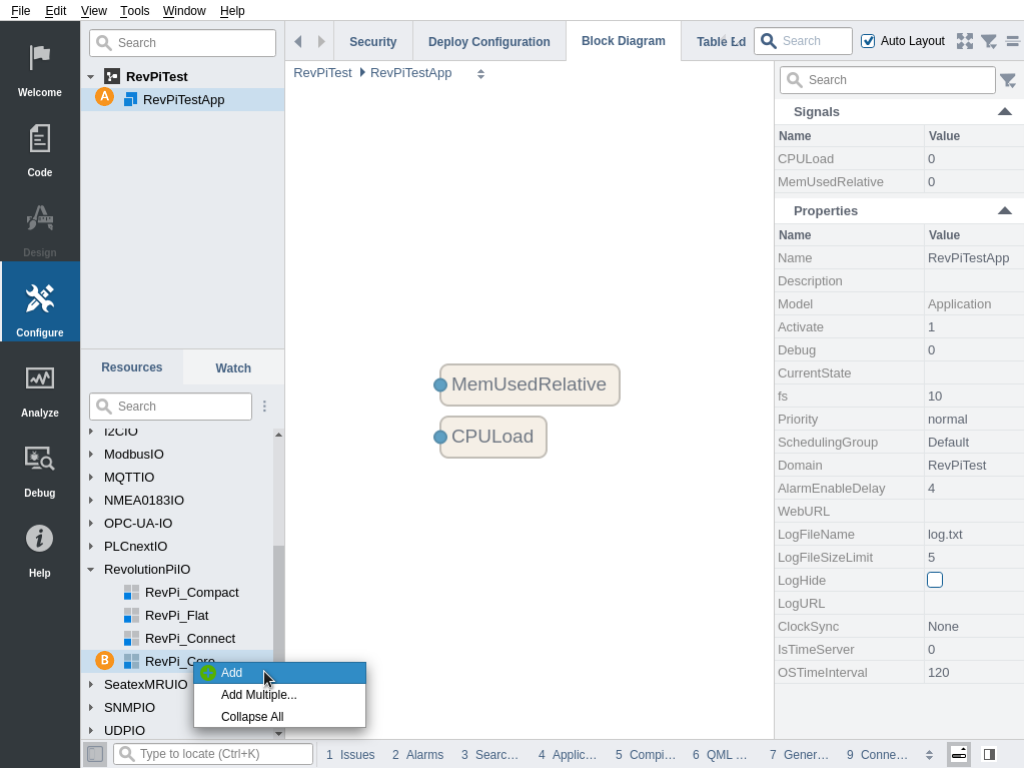Choose Add from the context menu

pos(232,673)
